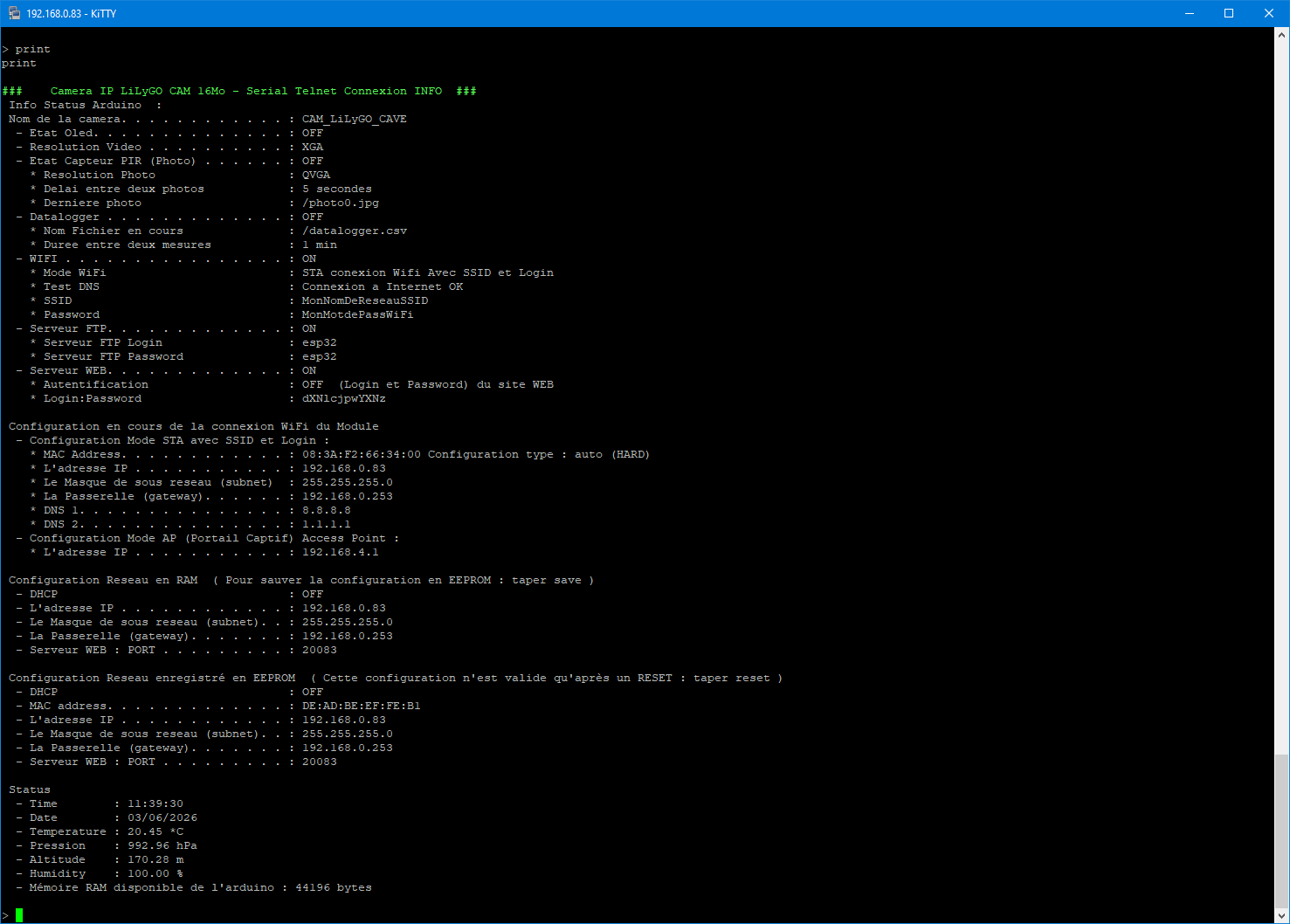Click the MonNomDeReseauSSID value
The width and height of the screenshot is (1290, 924).
click(365, 300)
